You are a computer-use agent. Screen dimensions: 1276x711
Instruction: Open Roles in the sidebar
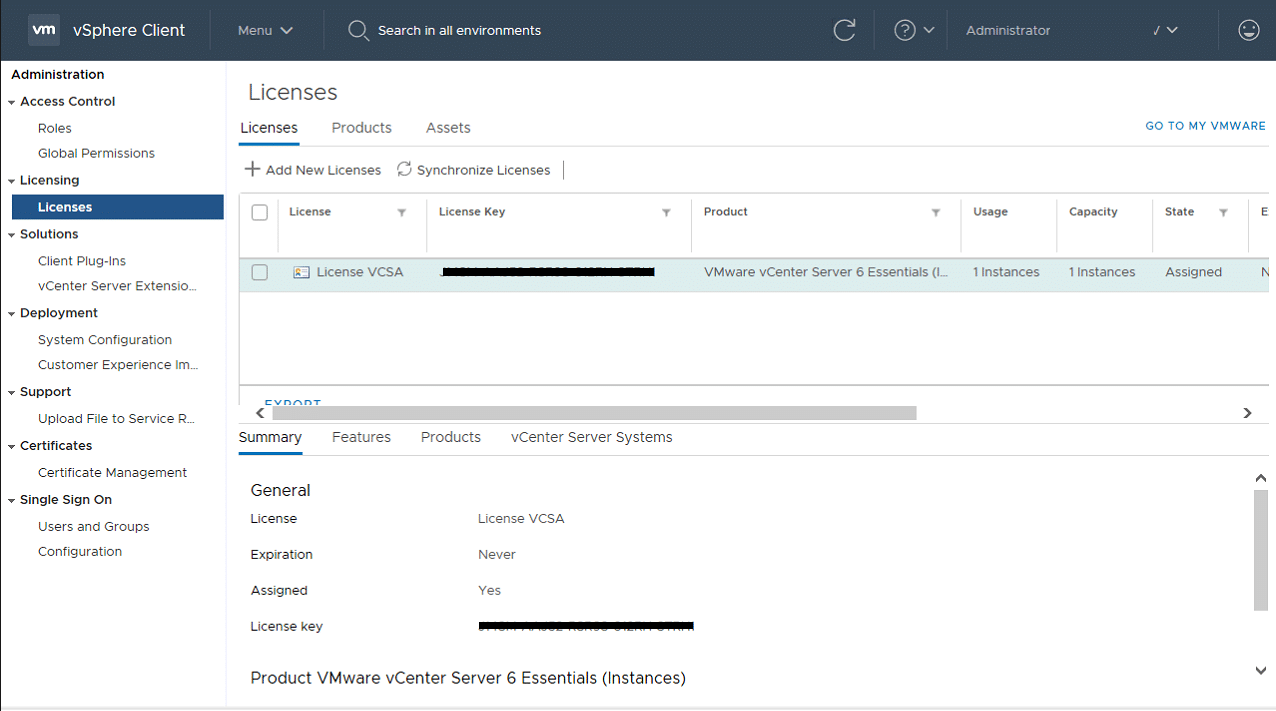(x=55, y=128)
